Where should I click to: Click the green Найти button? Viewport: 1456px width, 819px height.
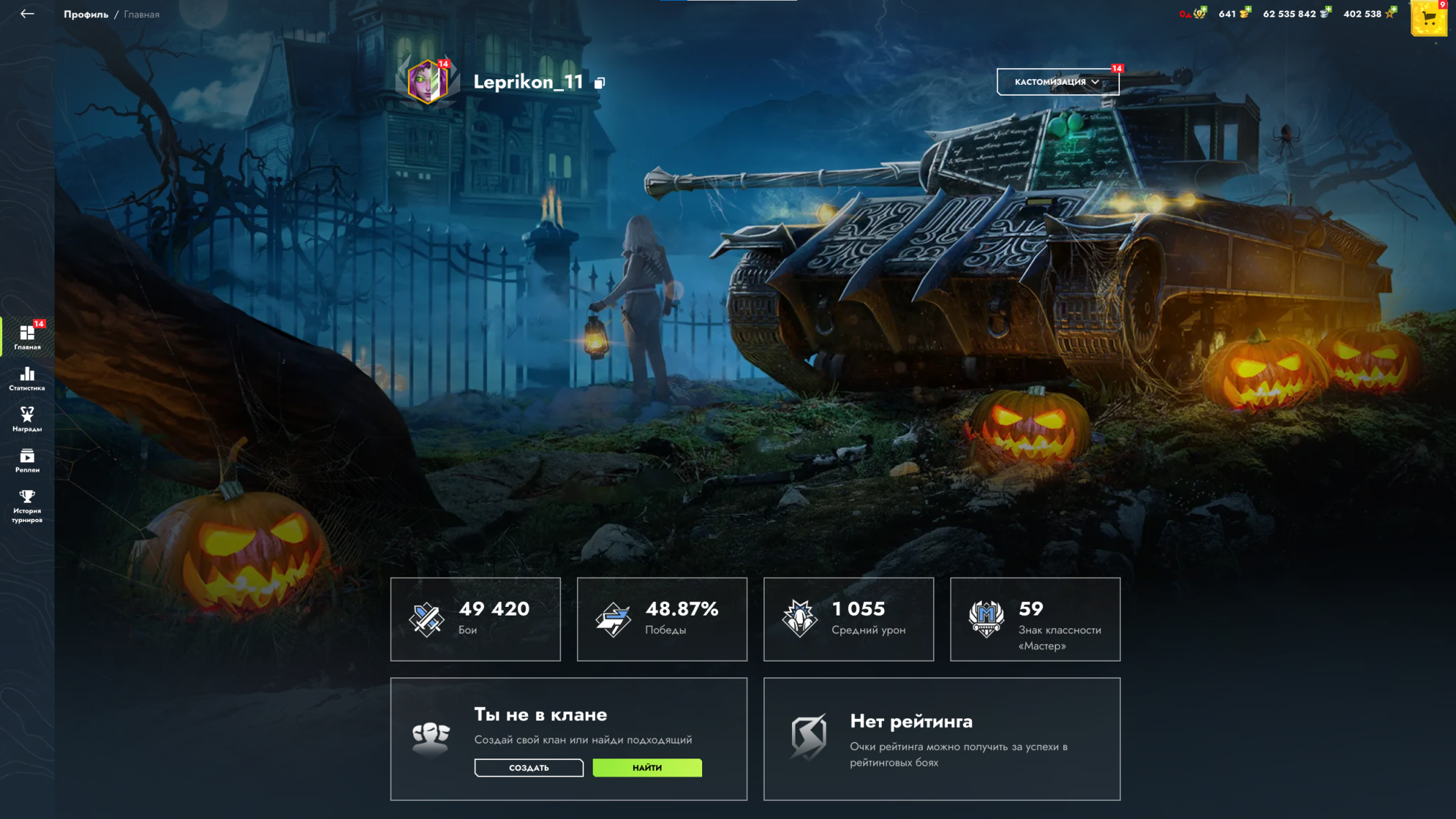(647, 768)
